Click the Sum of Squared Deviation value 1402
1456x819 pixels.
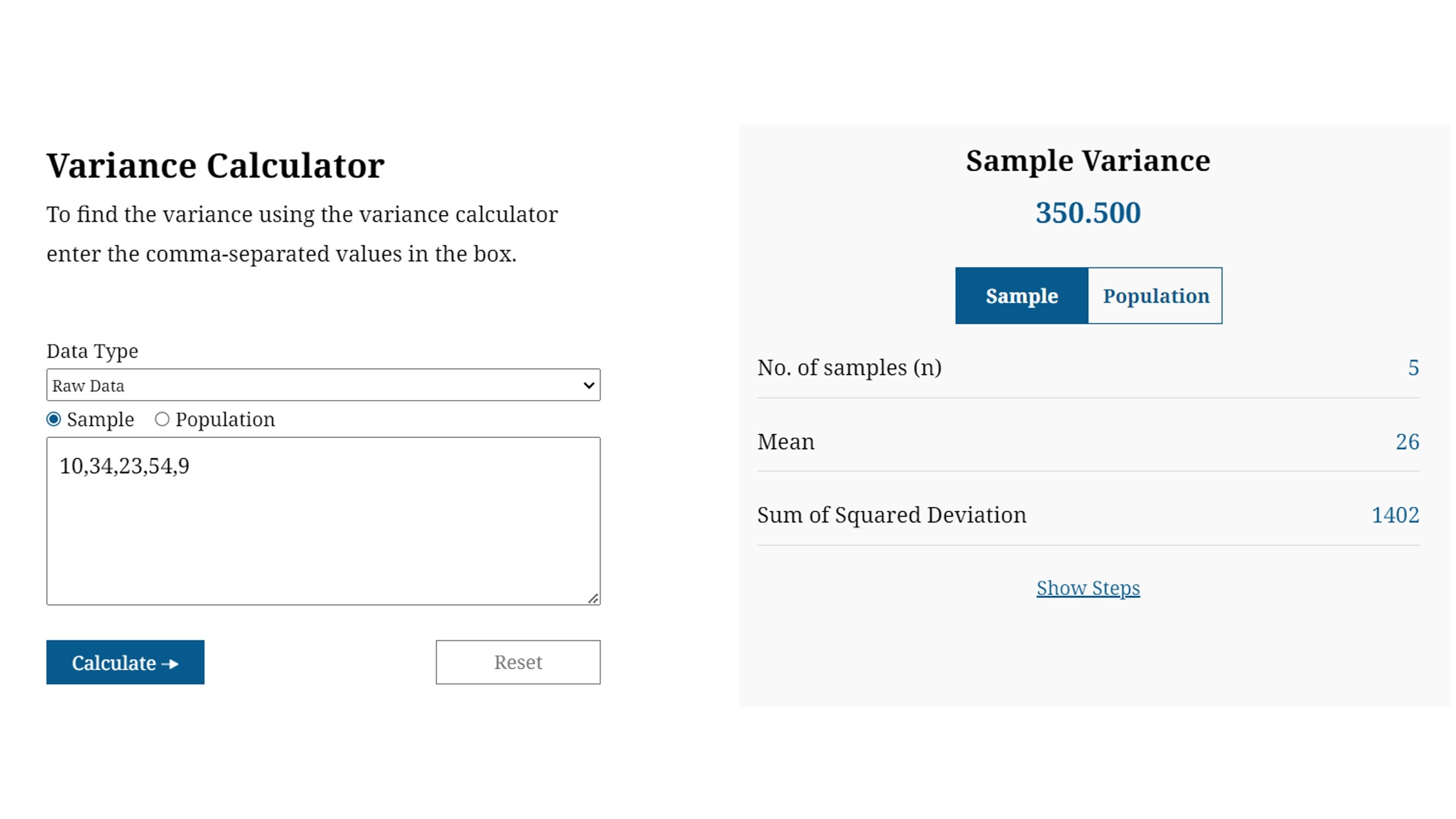1394,516
